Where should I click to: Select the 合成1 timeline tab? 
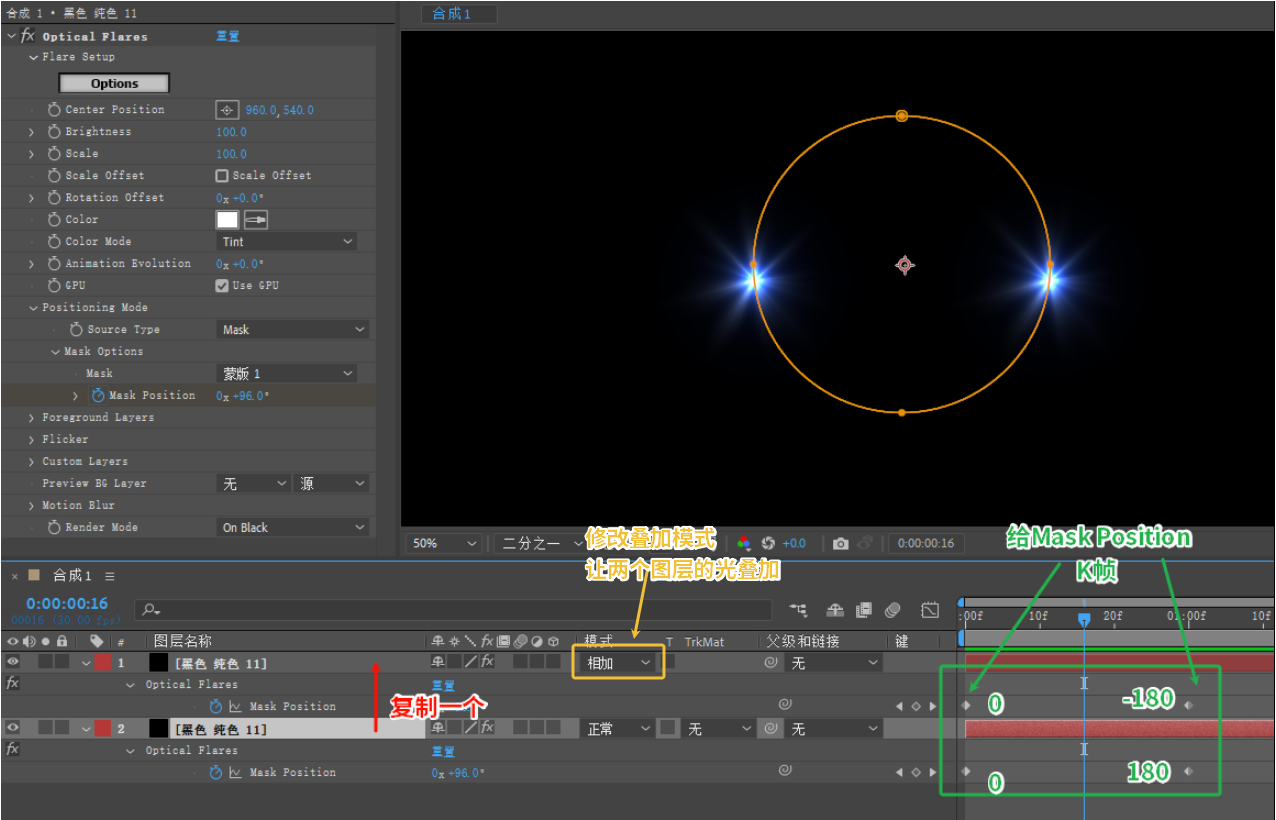[72, 576]
